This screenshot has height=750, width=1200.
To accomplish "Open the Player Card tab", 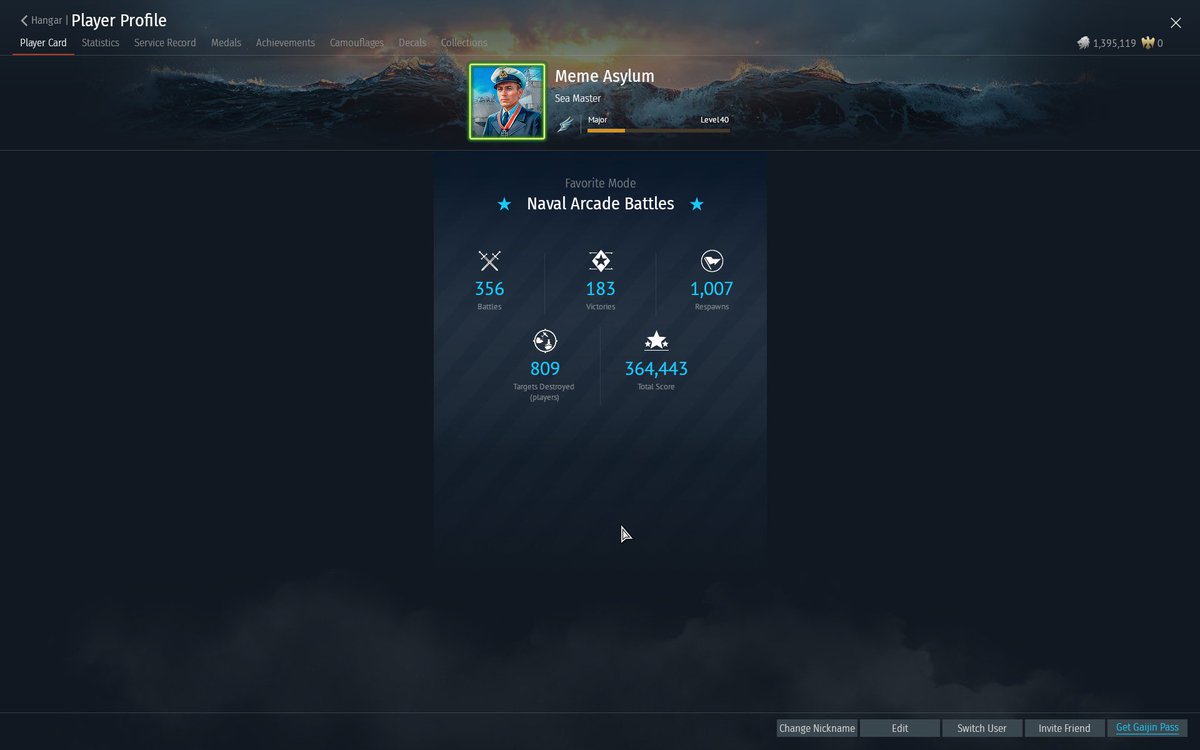I will pos(43,43).
